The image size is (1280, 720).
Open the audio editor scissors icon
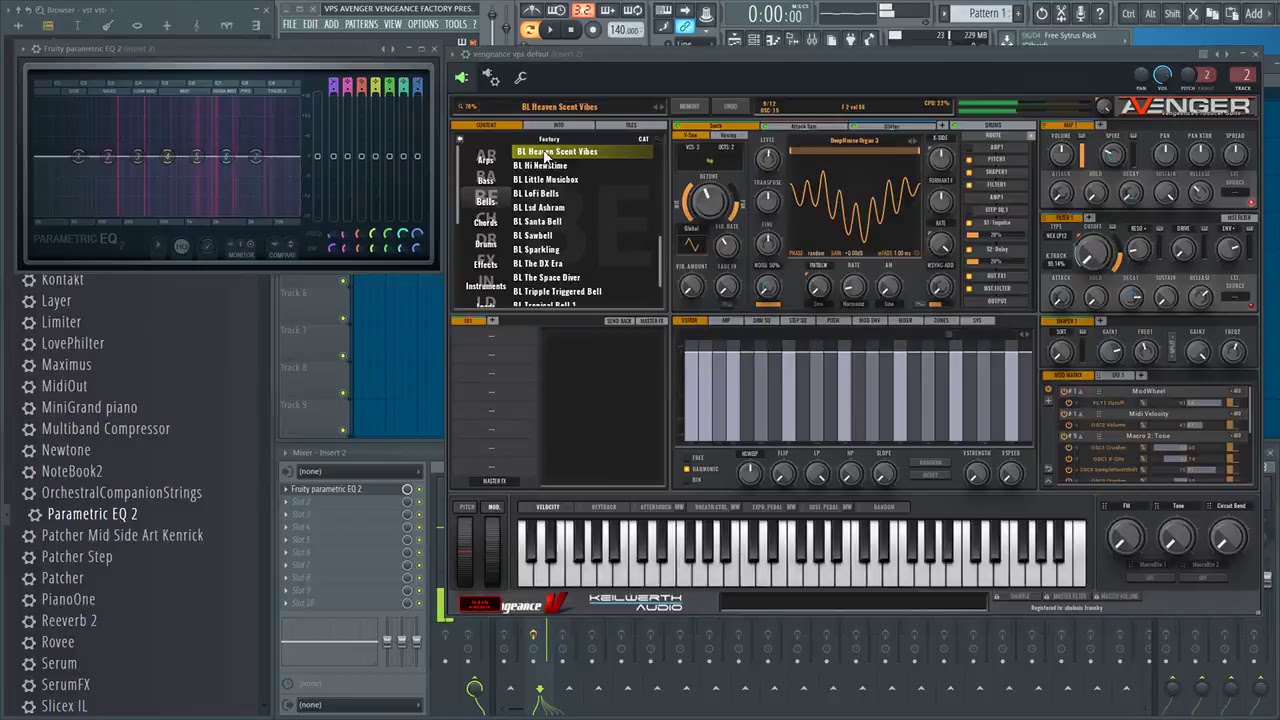pos(1061,13)
